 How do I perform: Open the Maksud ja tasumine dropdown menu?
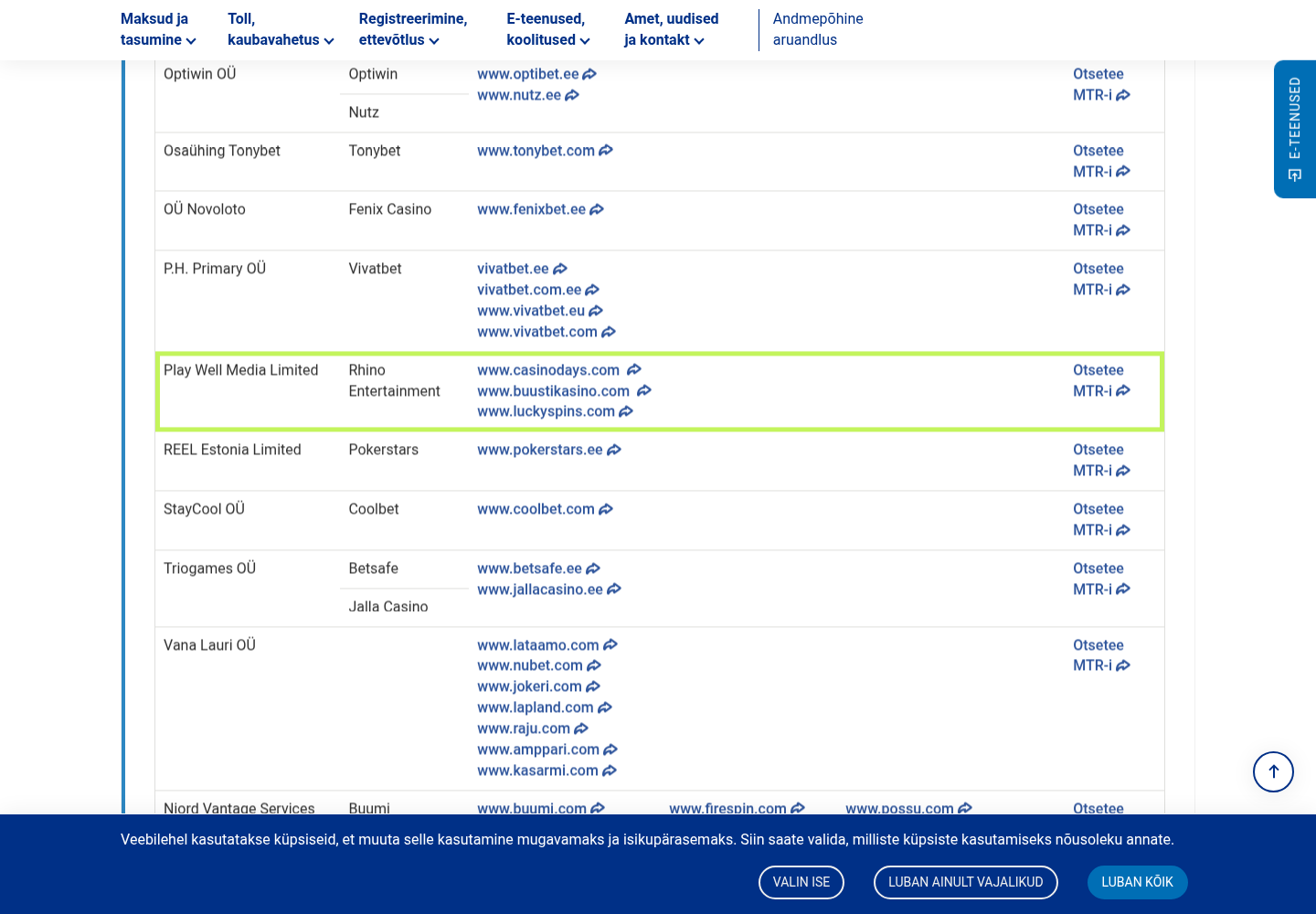tap(158, 29)
